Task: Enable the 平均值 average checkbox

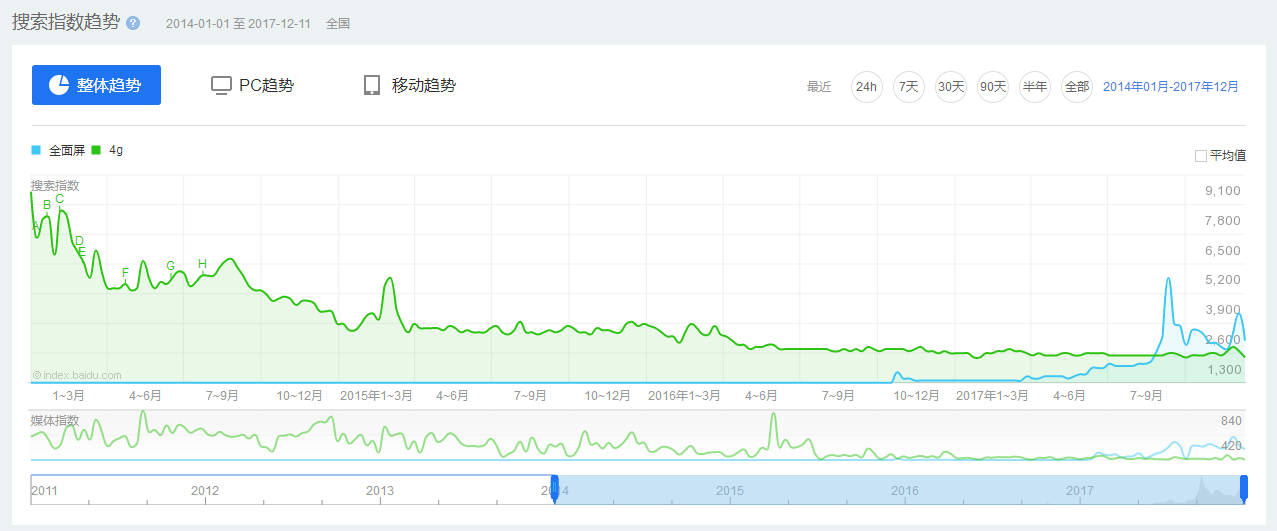Action: pos(1201,156)
